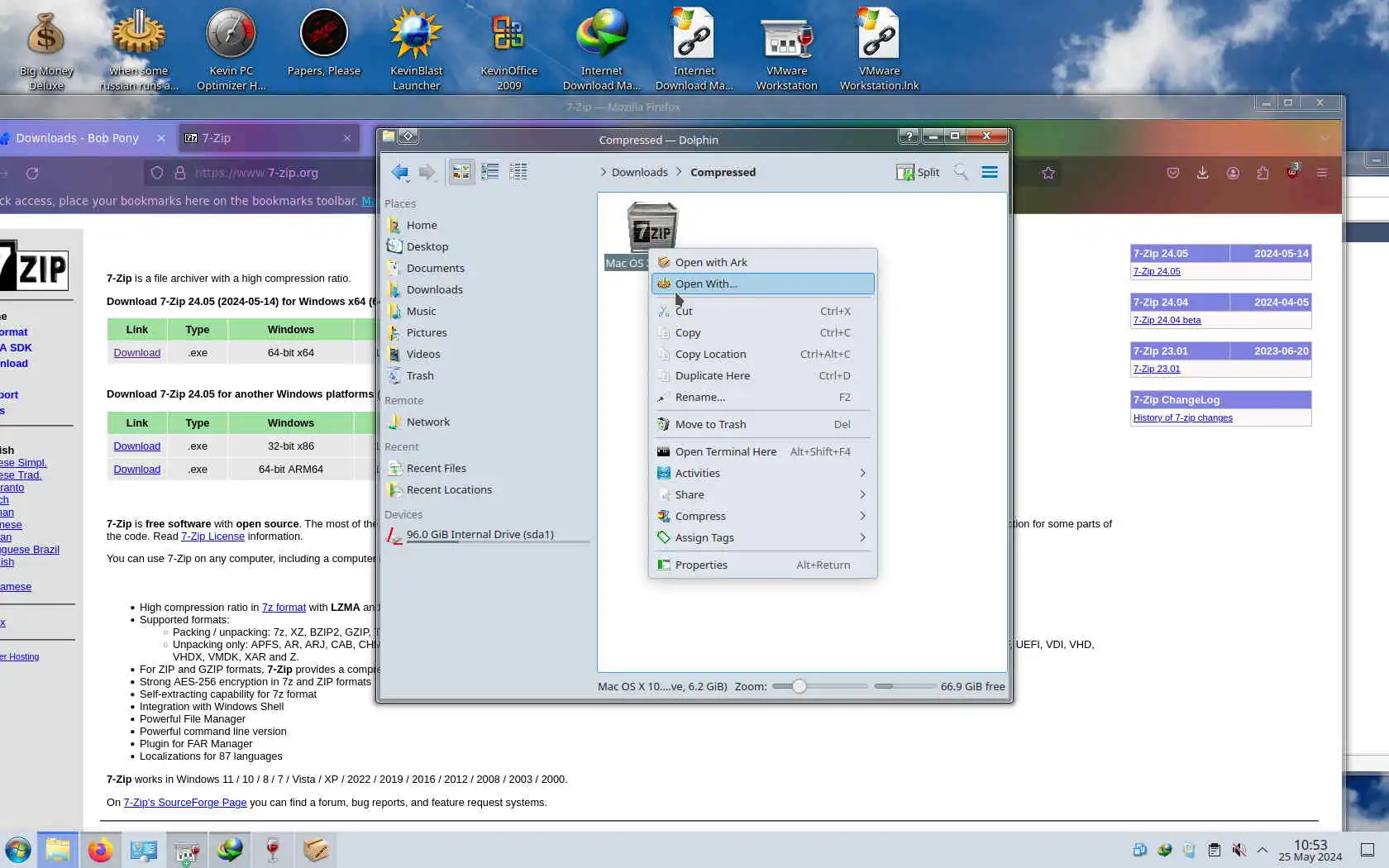
Task: Open the Start menu in the taskbar
Action: [x=17, y=850]
